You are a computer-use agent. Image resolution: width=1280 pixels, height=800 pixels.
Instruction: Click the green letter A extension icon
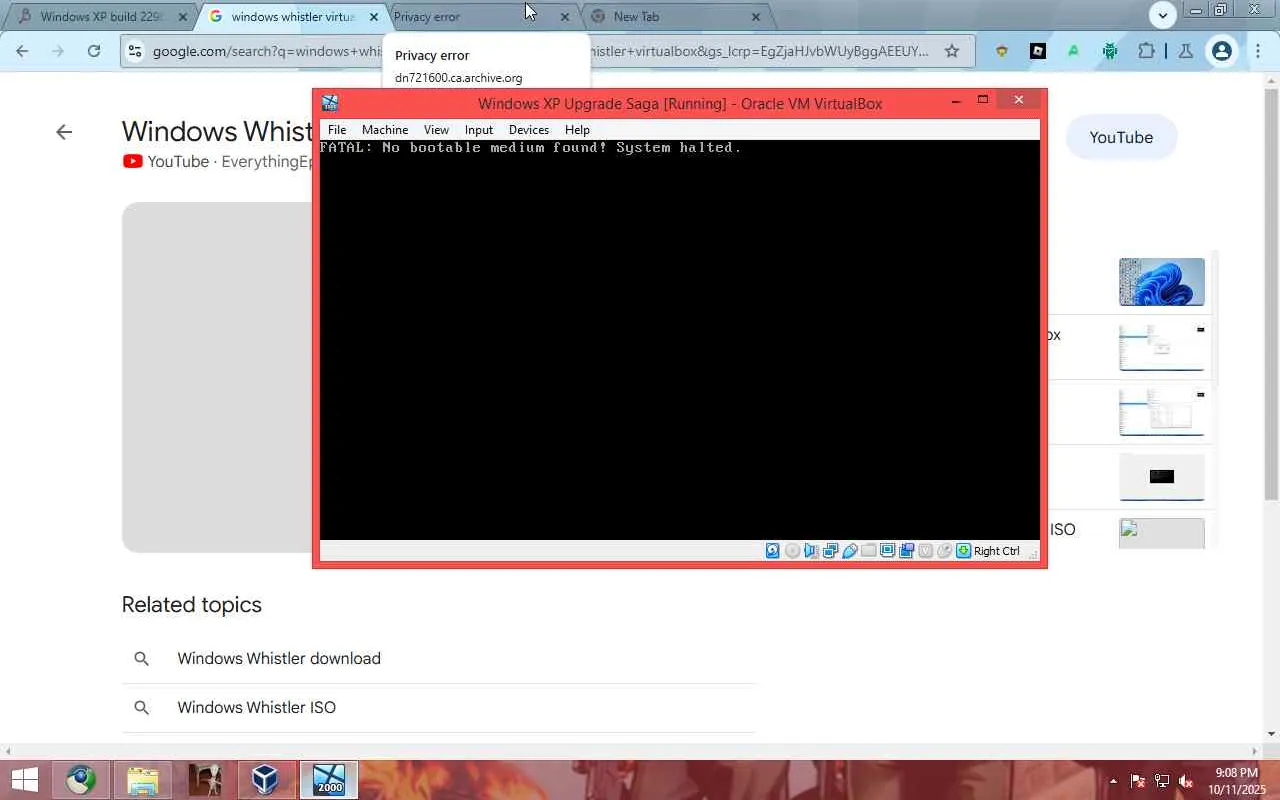[x=1074, y=51]
